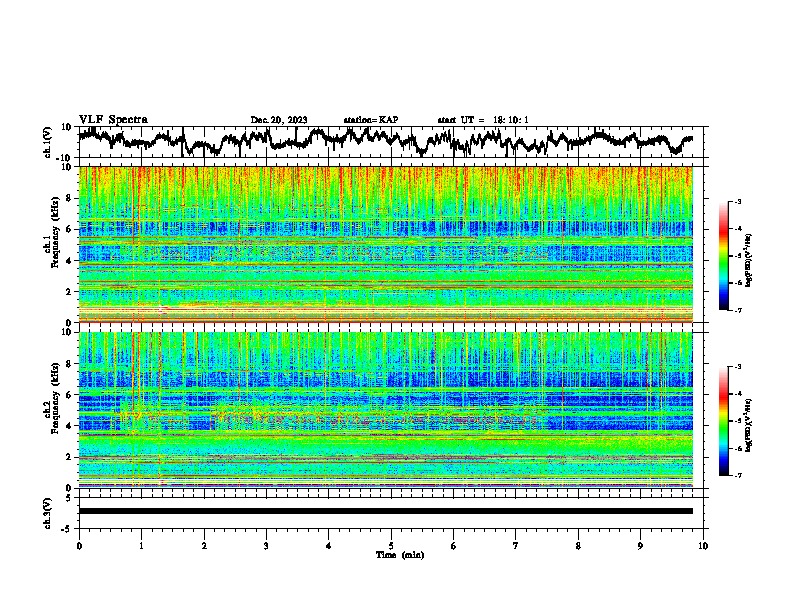Click the "start UT = 18:10: 1" text

click(483, 120)
